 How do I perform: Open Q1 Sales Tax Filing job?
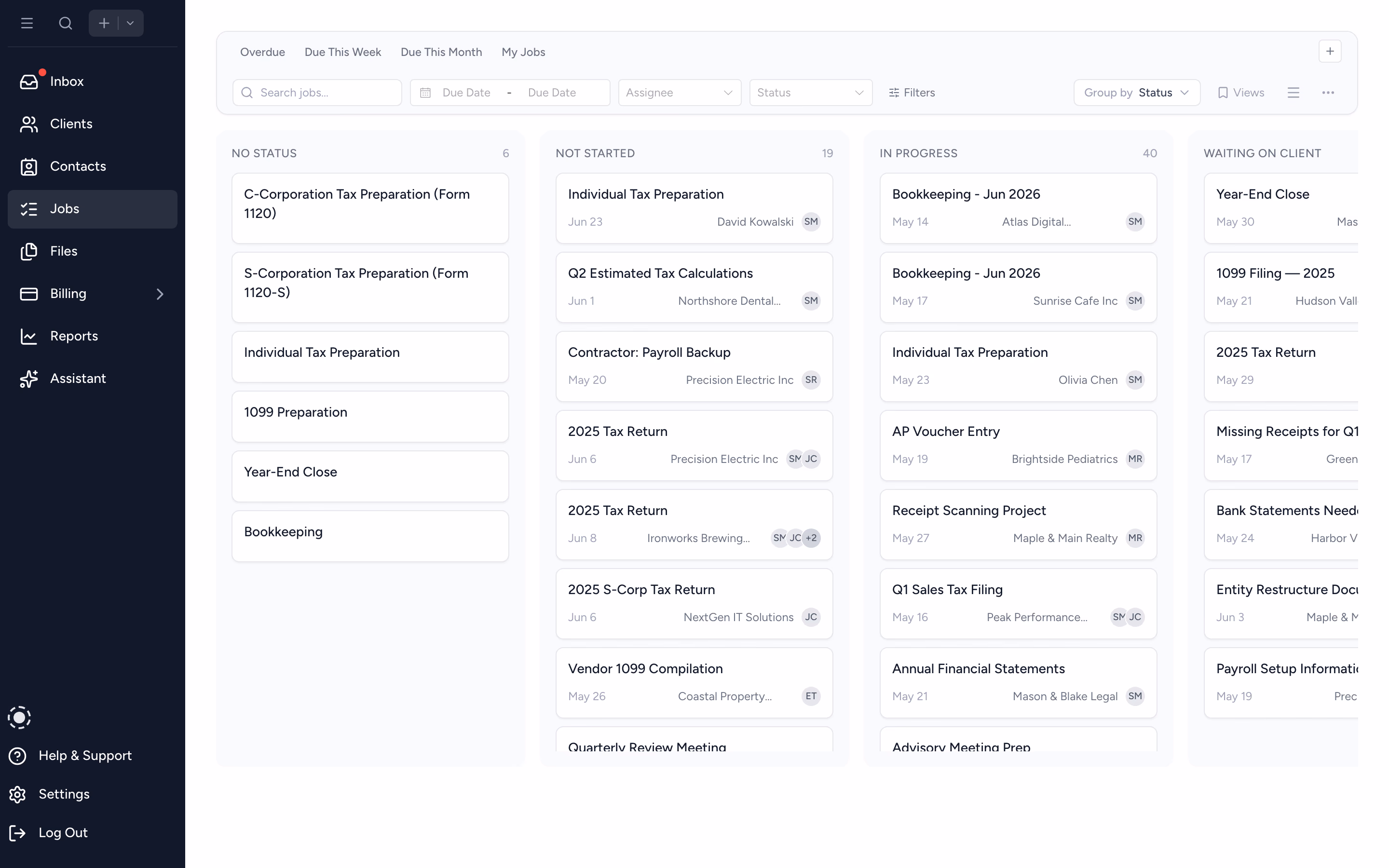point(1018,604)
